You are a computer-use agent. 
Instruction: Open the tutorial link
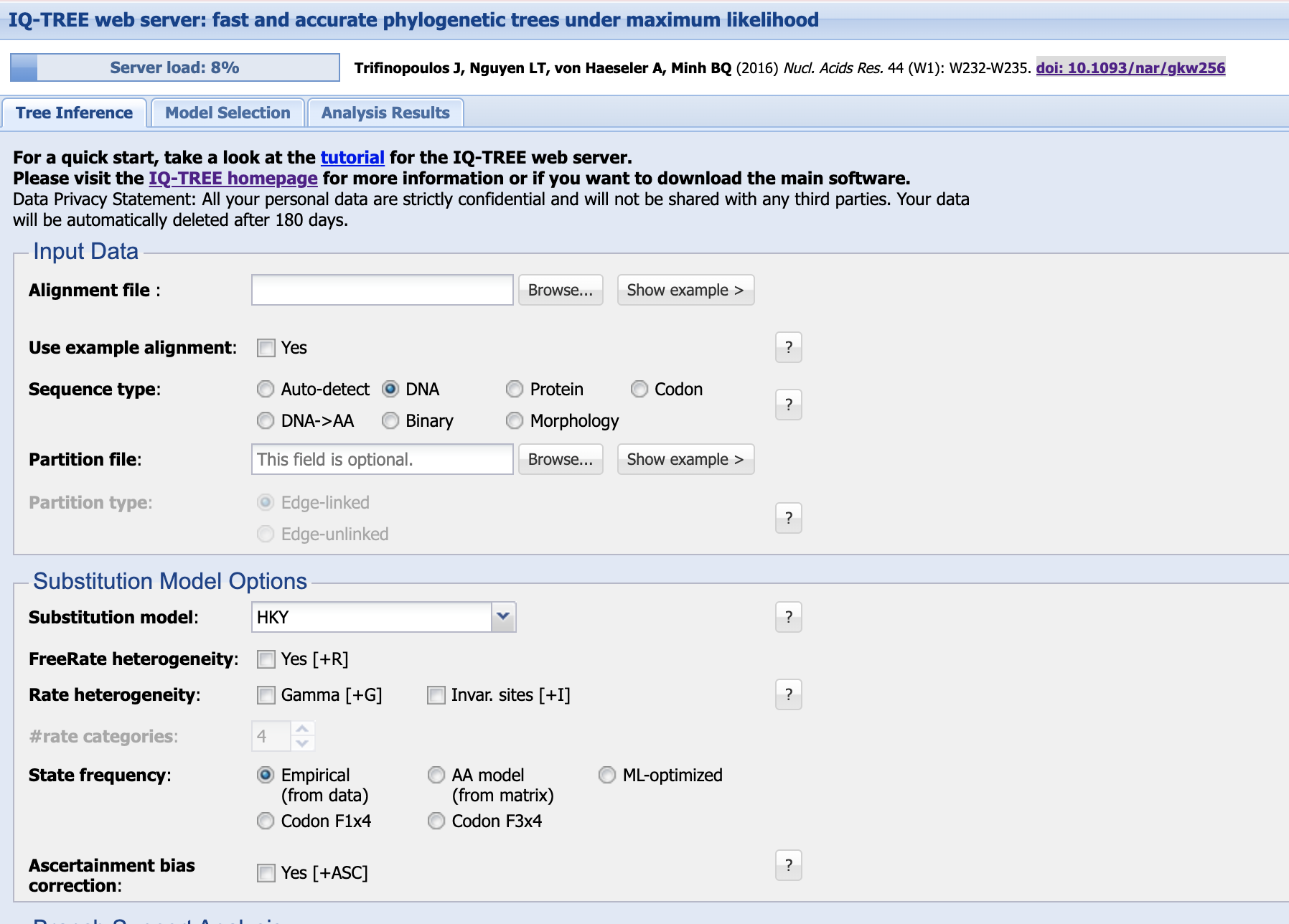(x=352, y=157)
